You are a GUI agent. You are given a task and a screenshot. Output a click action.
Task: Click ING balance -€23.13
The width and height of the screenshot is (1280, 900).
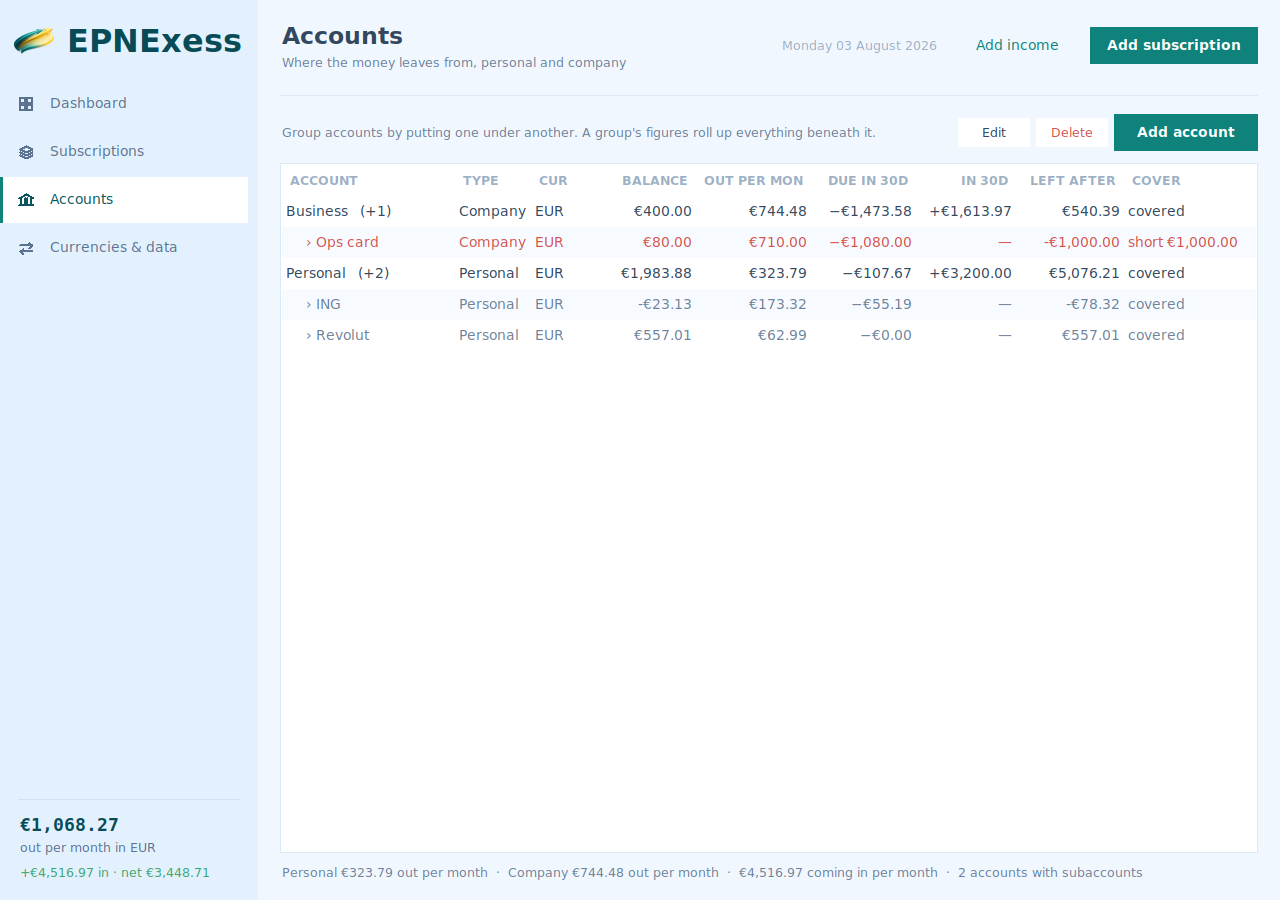(x=665, y=304)
